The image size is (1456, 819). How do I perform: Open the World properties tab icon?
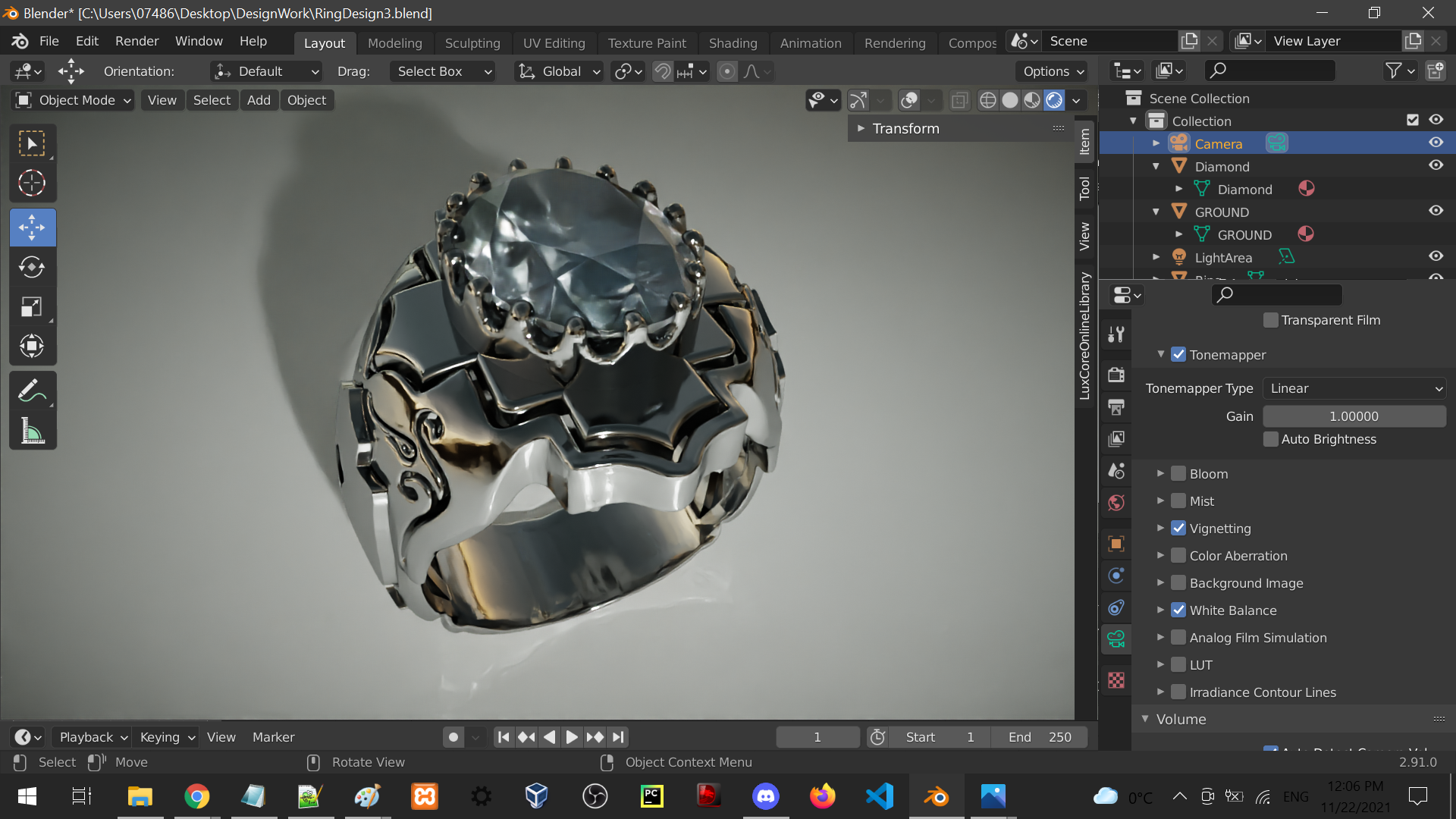1116,503
